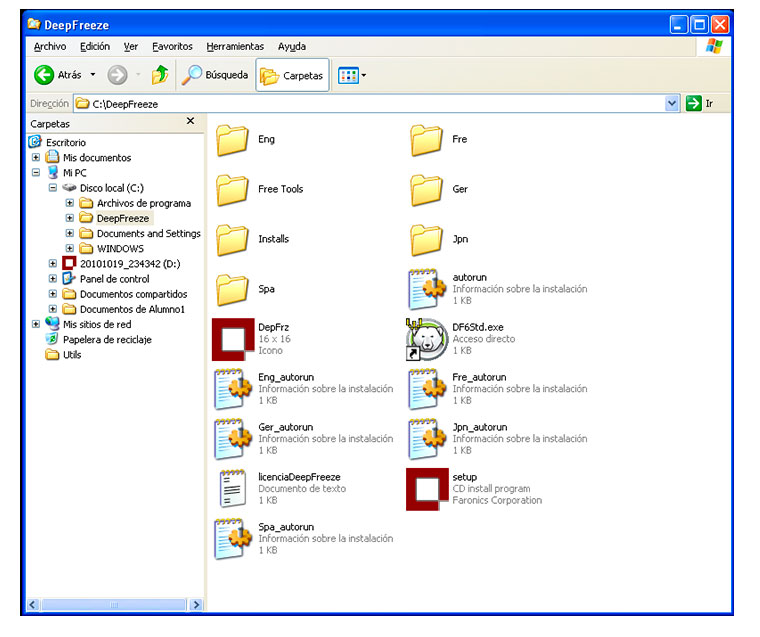The image size is (760, 637).
Task: Select the WINDOWS folder label in tree
Action: tap(120, 249)
